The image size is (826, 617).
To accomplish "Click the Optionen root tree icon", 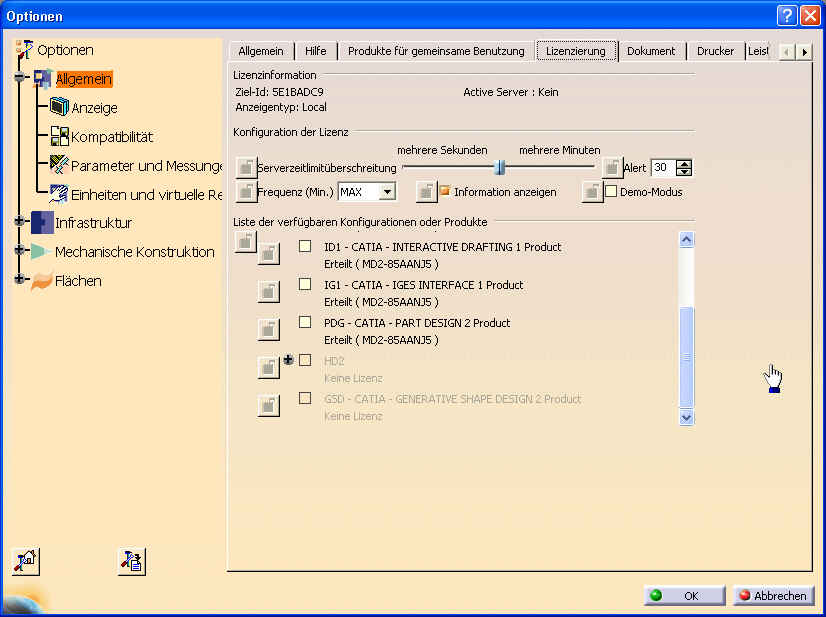I will [x=24, y=50].
